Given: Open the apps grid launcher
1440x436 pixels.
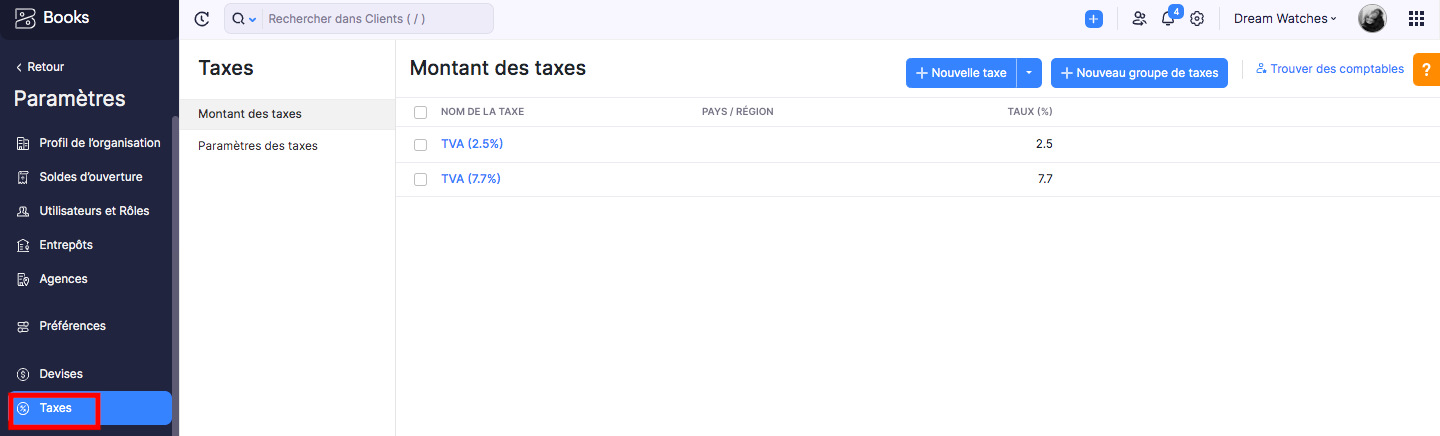Looking at the screenshot, I should (x=1416, y=19).
